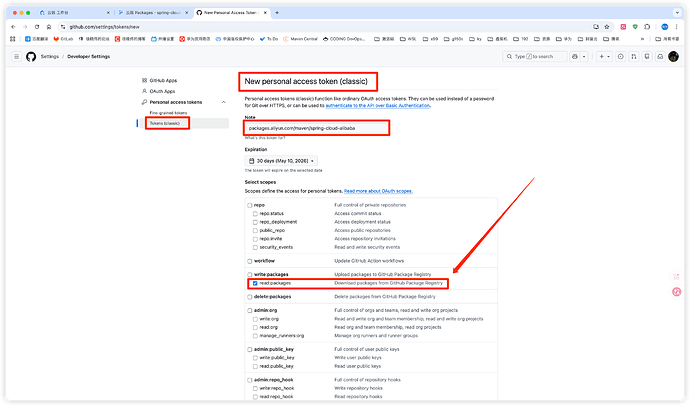Click the GitHub Octocat logo
The height and width of the screenshot is (405, 690).
(x=31, y=56)
